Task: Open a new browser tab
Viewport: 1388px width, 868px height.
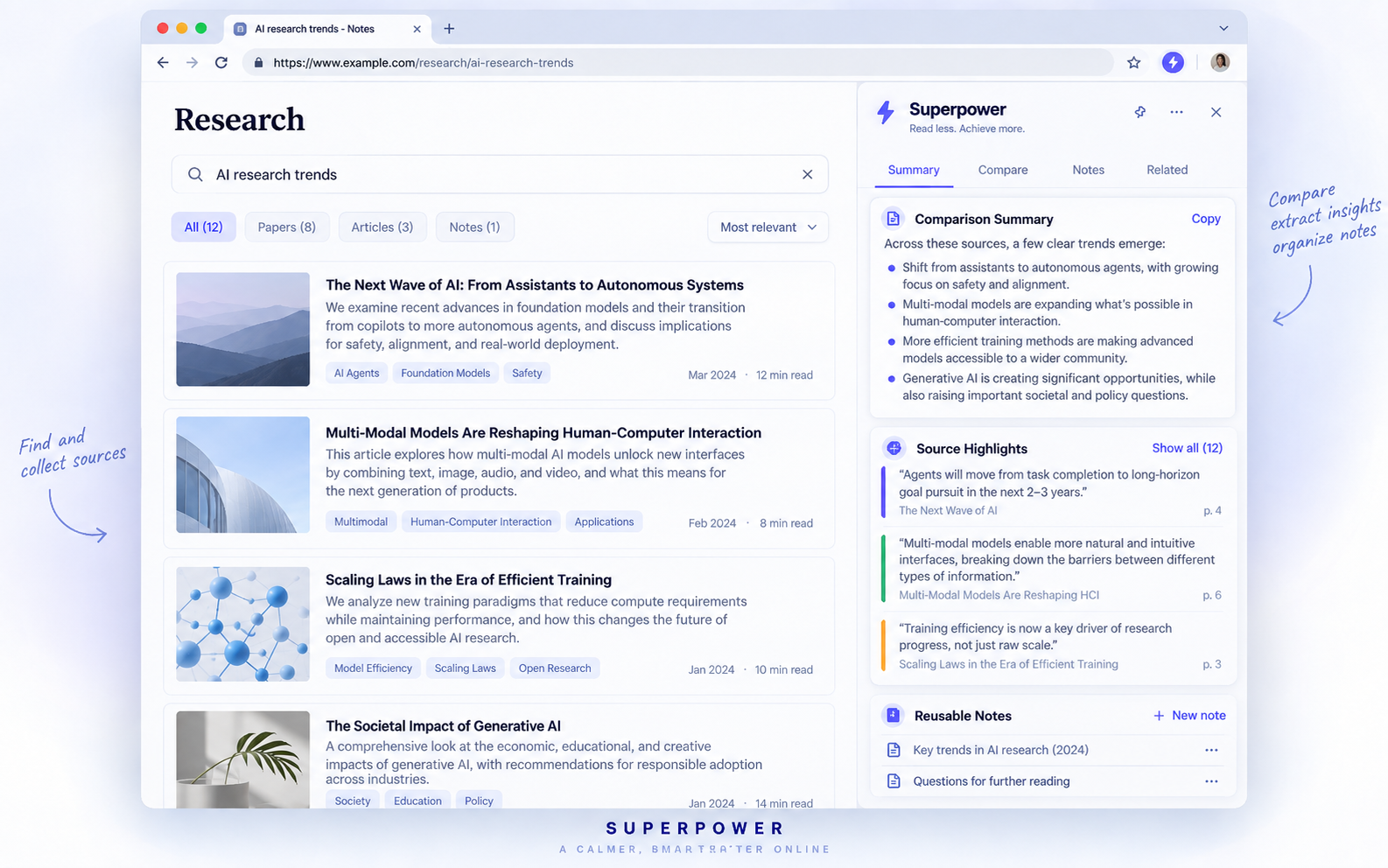Action: click(x=449, y=29)
